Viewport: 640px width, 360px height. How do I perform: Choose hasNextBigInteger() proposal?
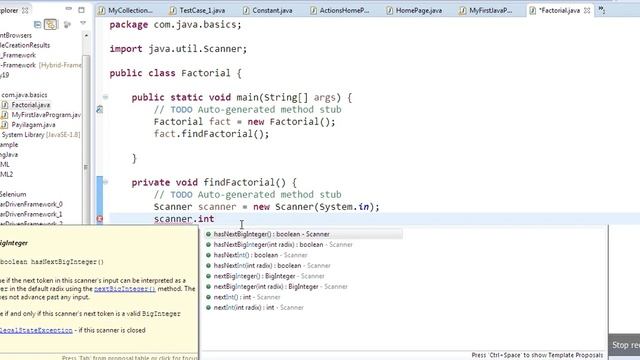tap(303, 234)
